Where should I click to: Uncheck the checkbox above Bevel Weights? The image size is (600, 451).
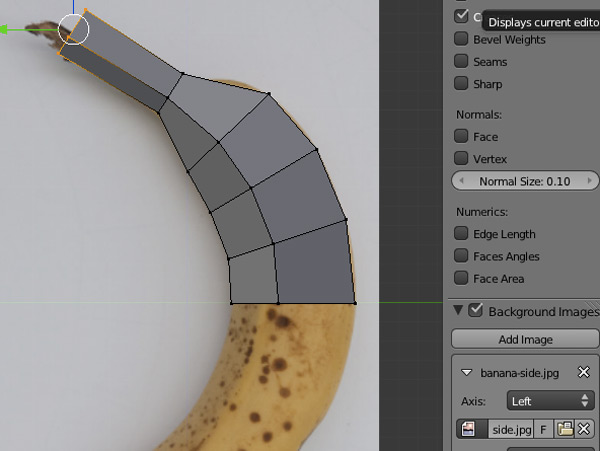(x=461, y=16)
